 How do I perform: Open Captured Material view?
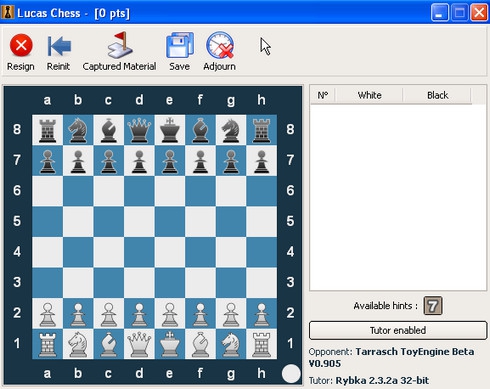click(119, 52)
